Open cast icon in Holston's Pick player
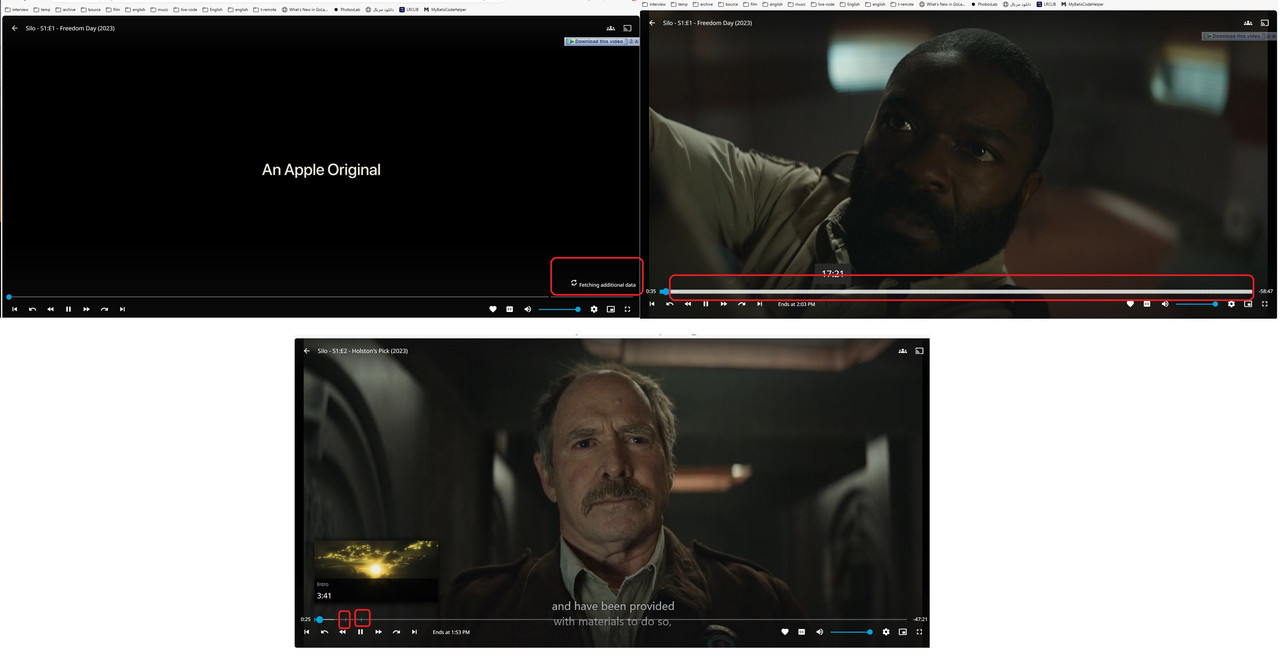This screenshot has height=660, width=1280. click(920, 351)
